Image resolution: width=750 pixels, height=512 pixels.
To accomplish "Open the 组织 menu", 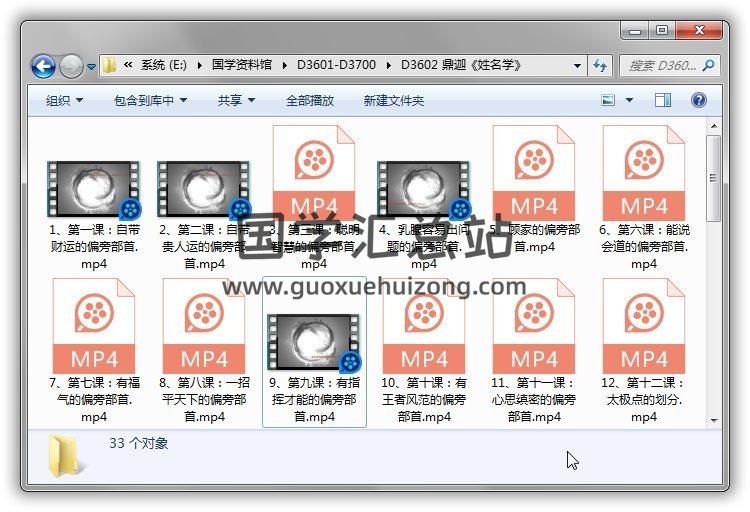I will pyautogui.click(x=65, y=100).
